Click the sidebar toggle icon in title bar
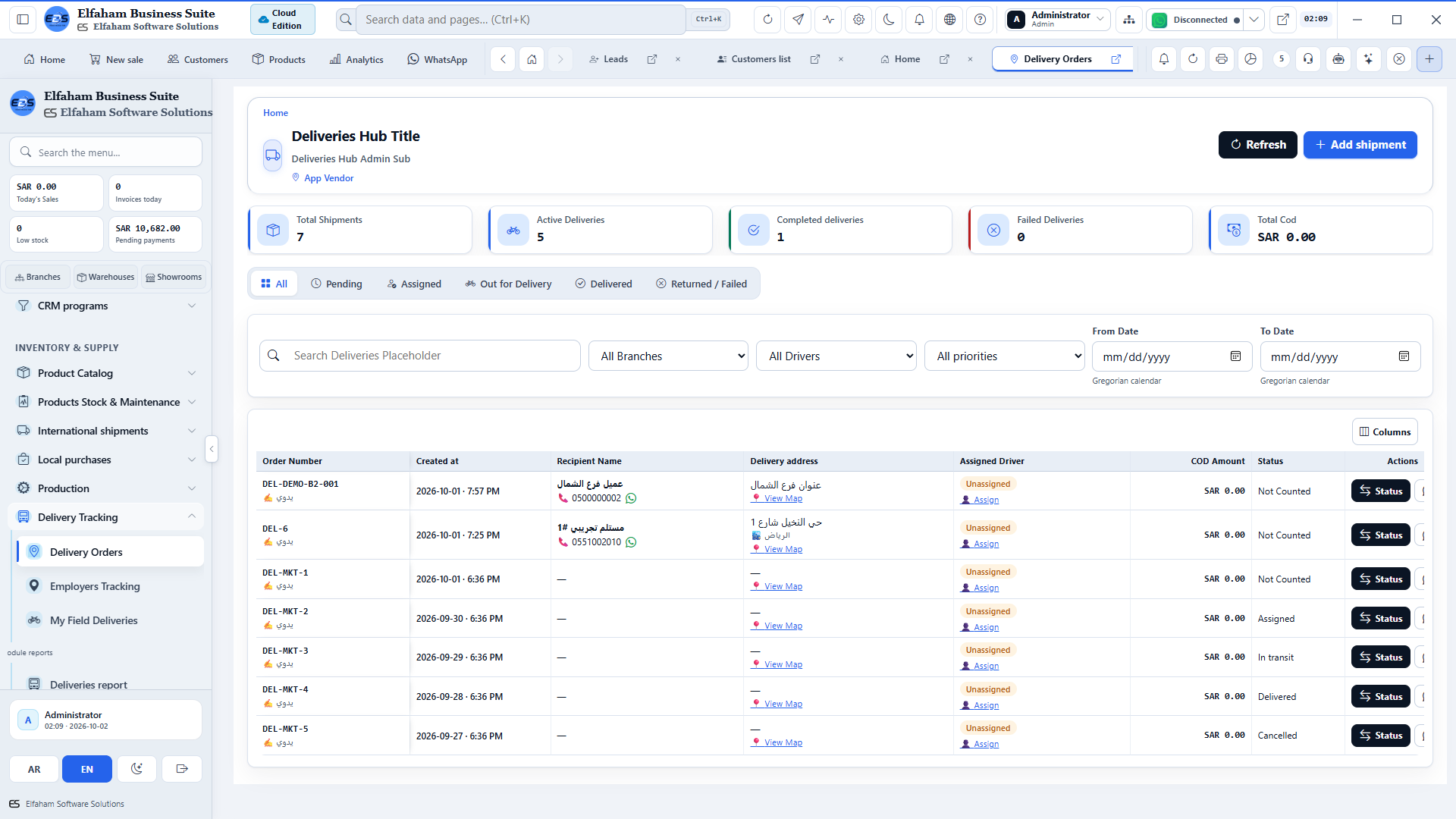 (23, 20)
